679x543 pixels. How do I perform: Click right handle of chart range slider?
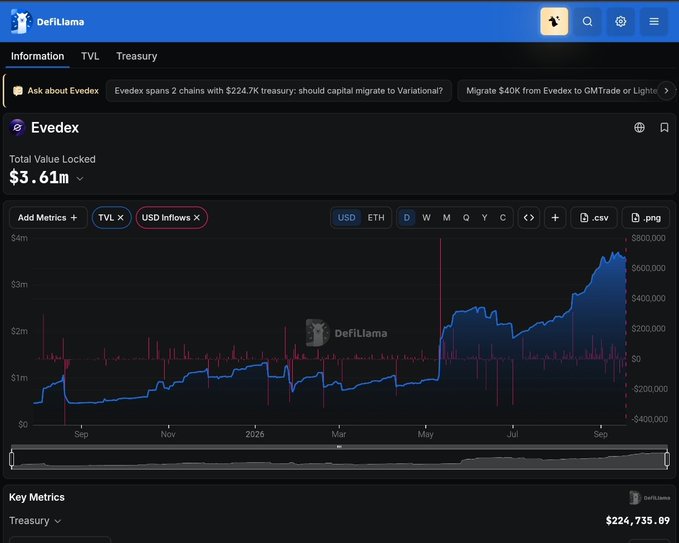point(667,459)
